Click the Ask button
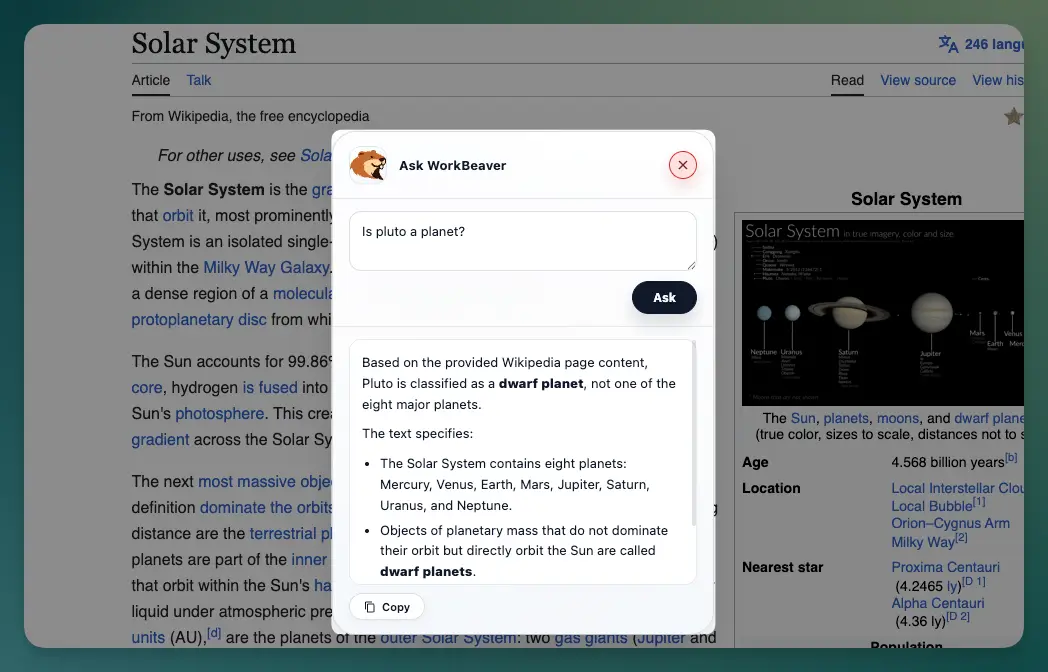 coord(664,298)
